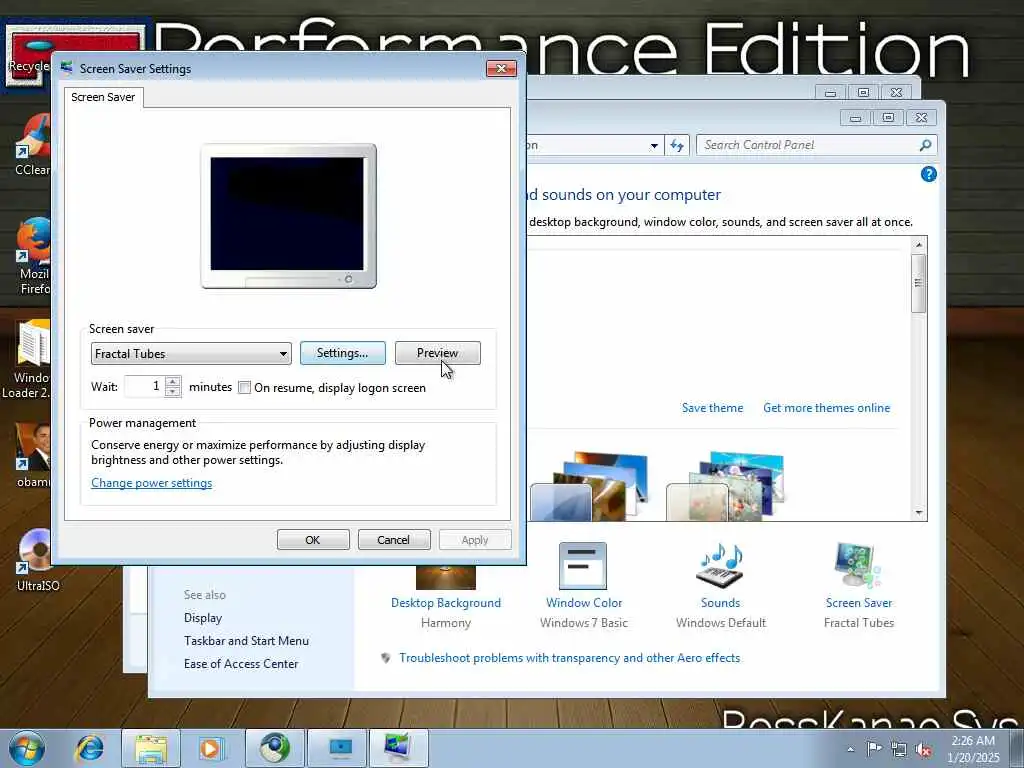The height and width of the screenshot is (768, 1024).
Task: Click the screen saver preview monitor
Action: 288,216
